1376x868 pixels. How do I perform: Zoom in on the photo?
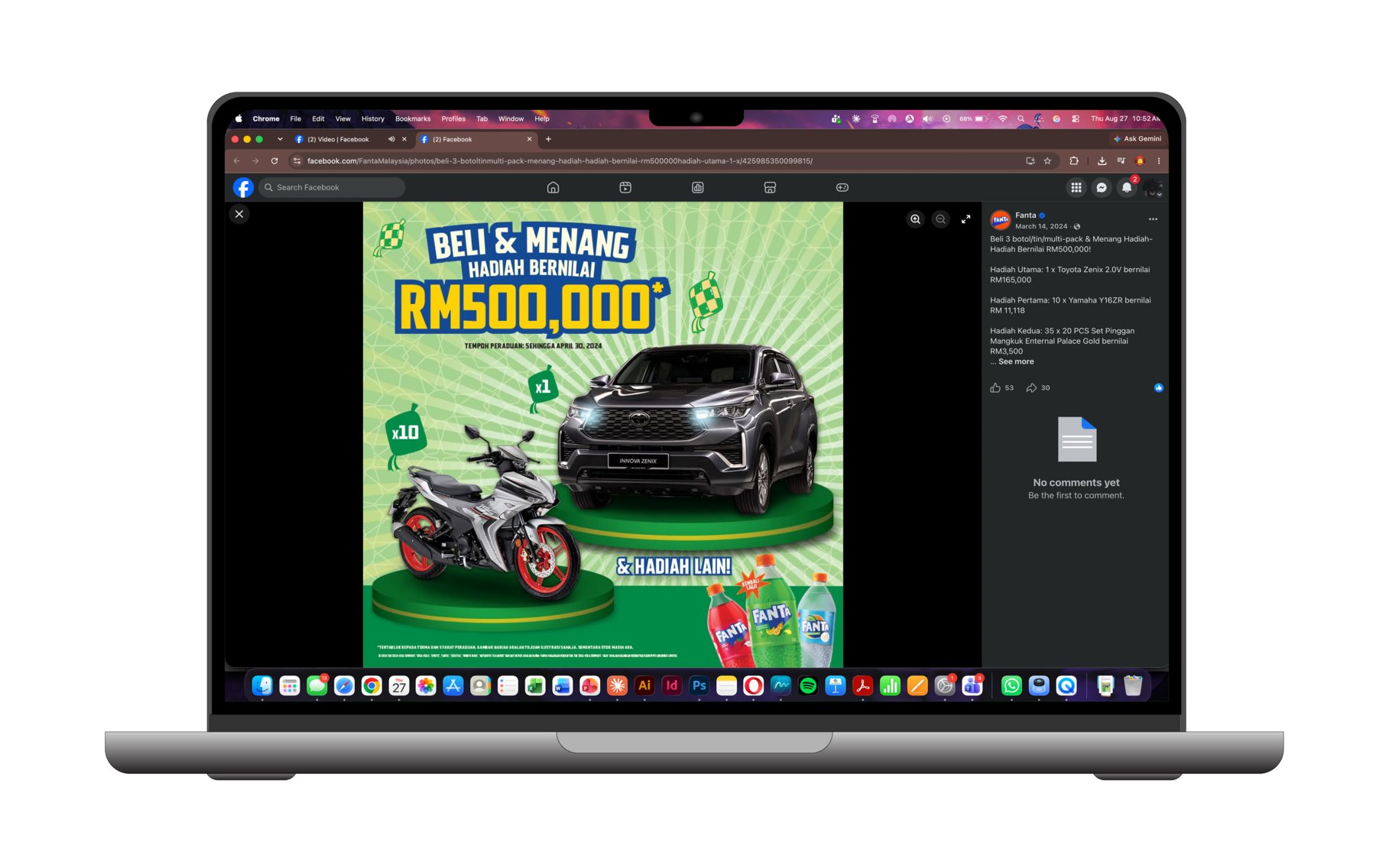pyautogui.click(x=915, y=219)
